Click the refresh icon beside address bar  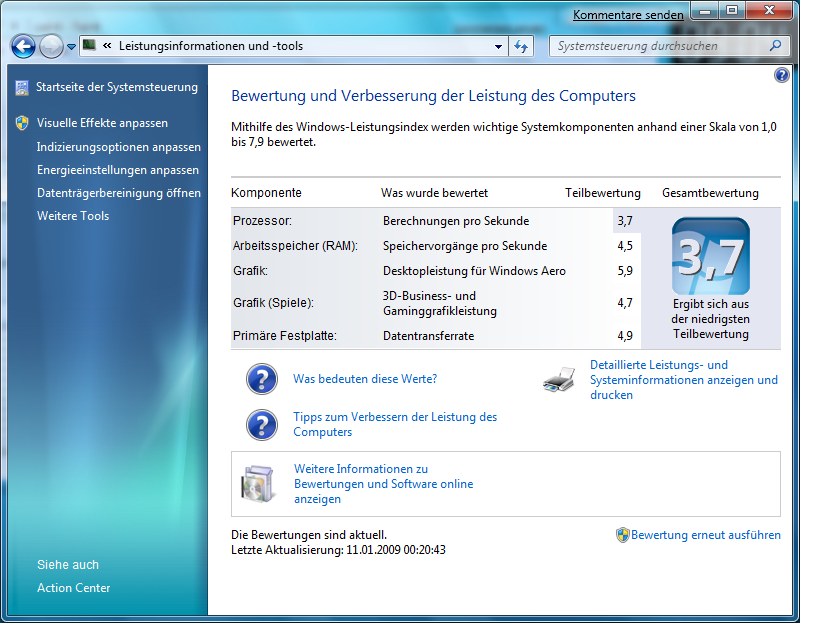[521, 46]
